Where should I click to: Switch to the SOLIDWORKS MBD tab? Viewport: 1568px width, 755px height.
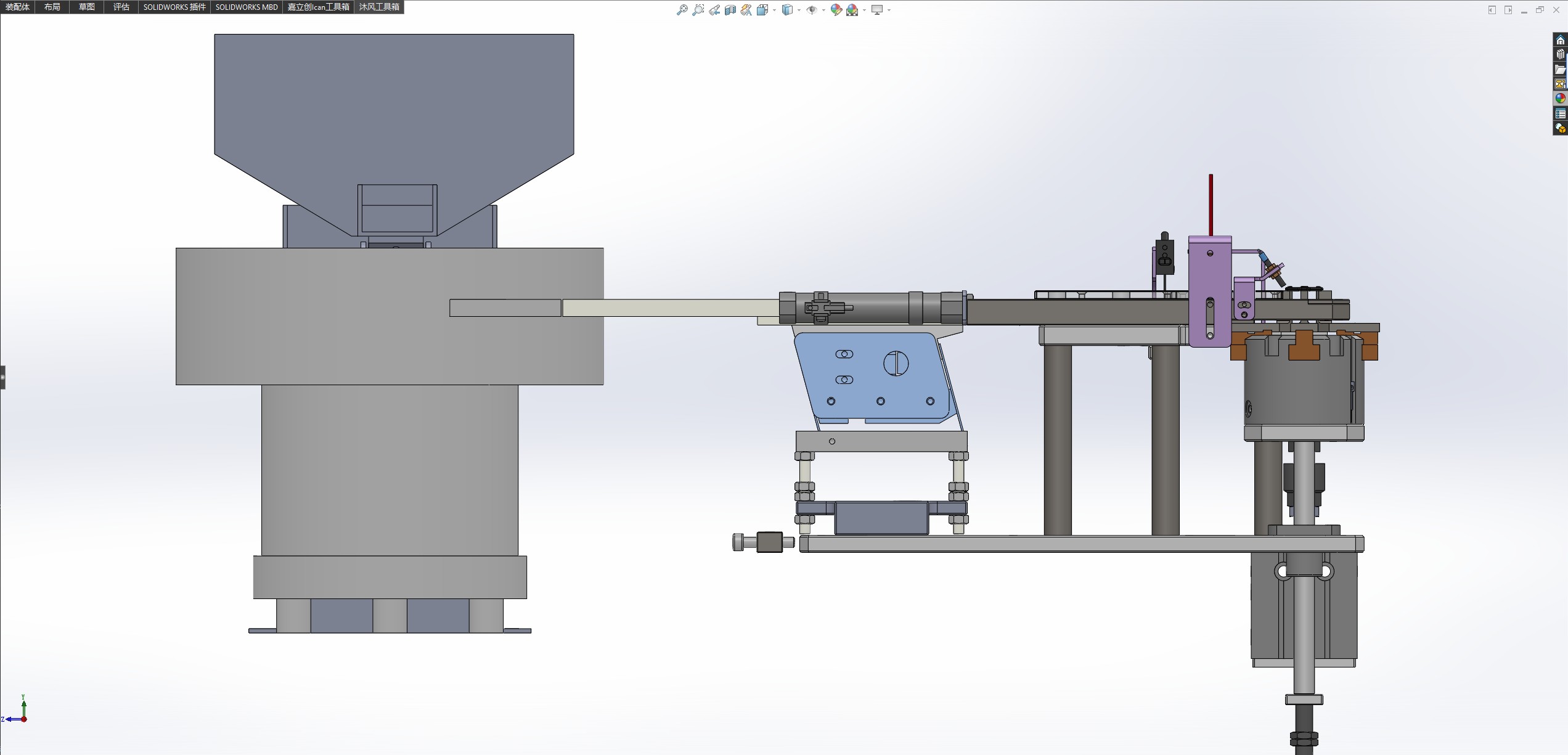pyautogui.click(x=247, y=7)
